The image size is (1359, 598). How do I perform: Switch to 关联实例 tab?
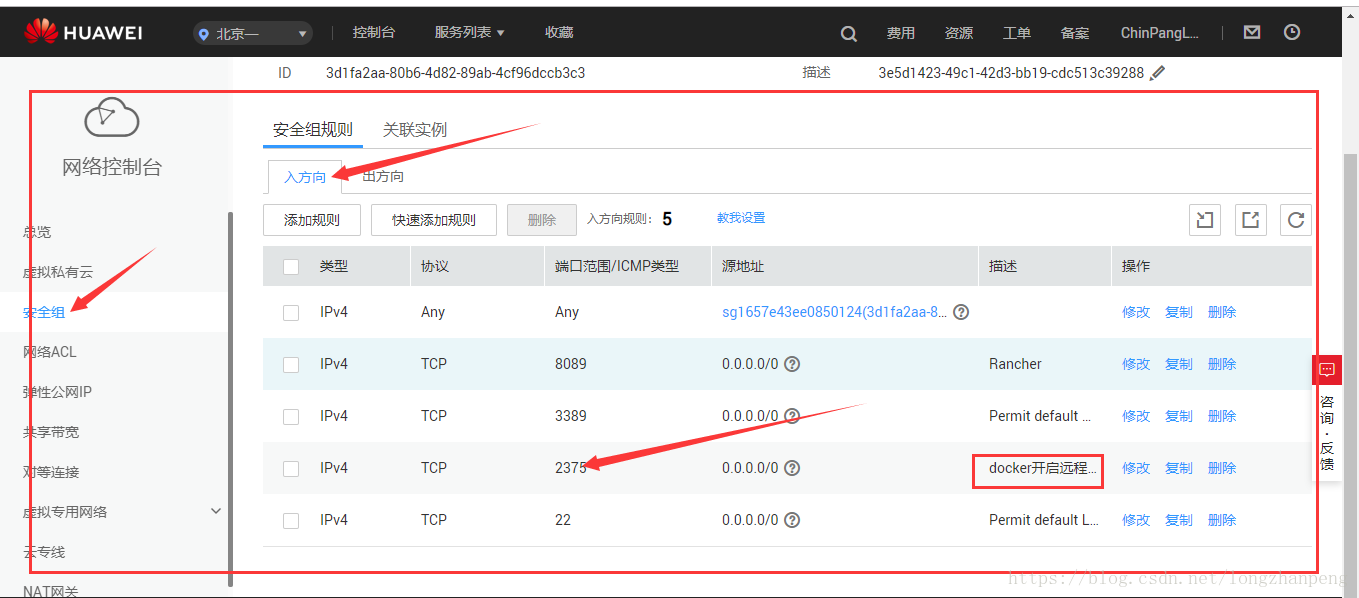click(x=415, y=130)
